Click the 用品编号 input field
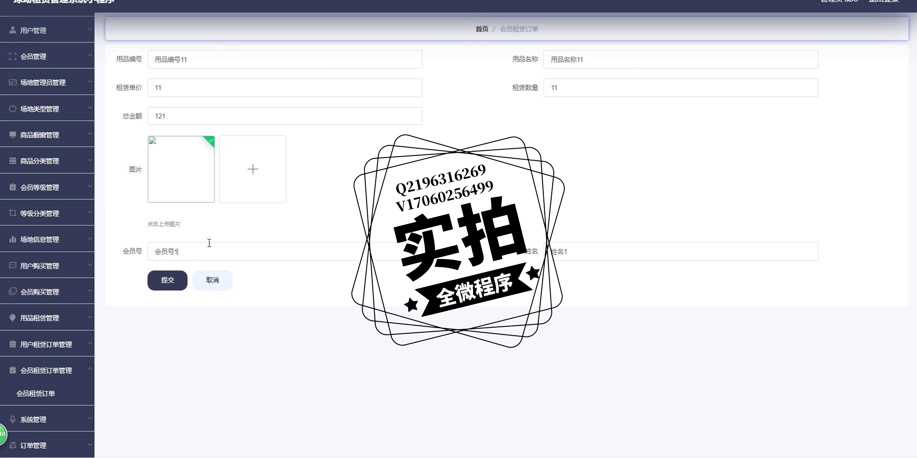This screenshot has height=458, width=917. click(284, 60)
